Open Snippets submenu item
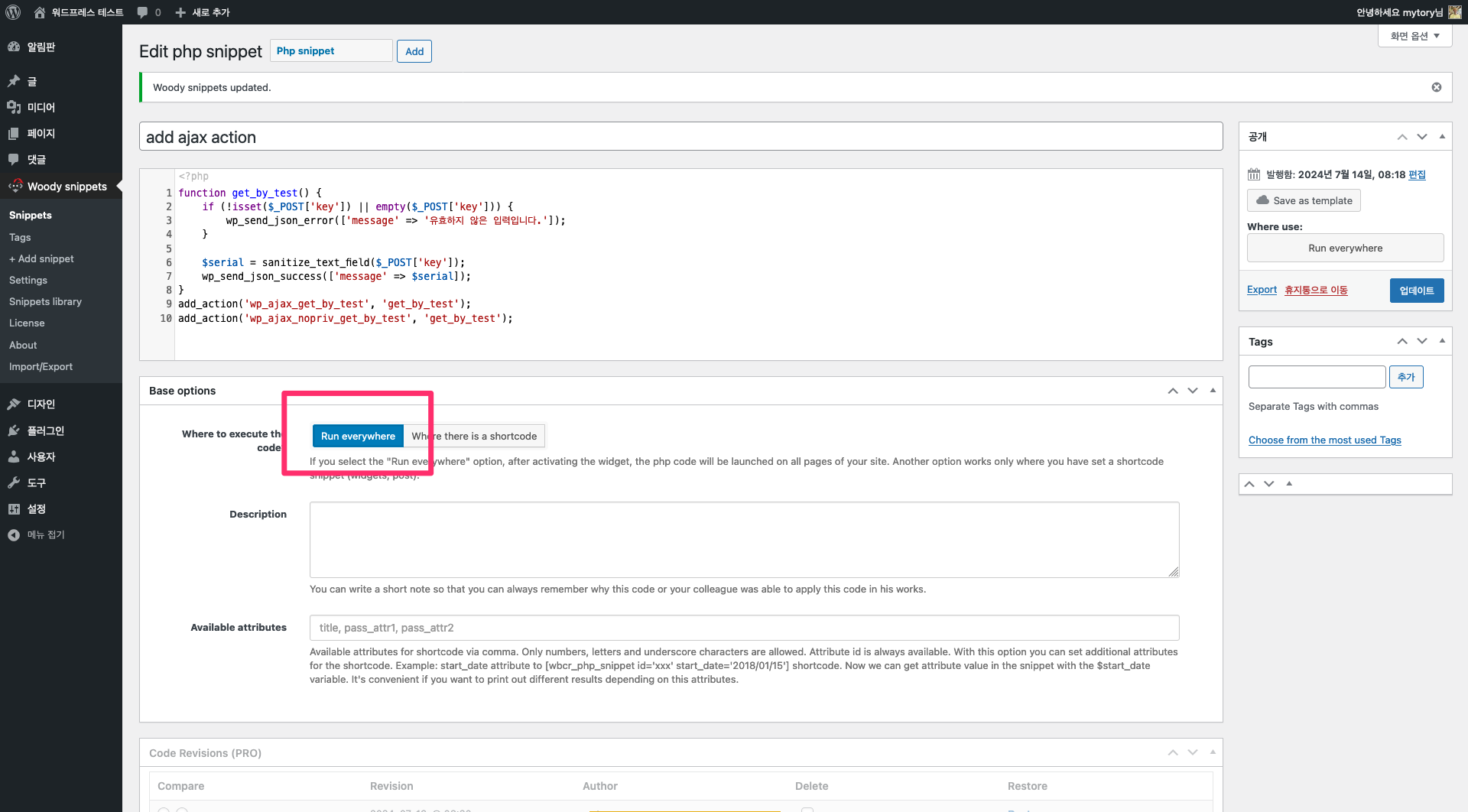The width and height of the screenshot is (1468, 812). 31,216
